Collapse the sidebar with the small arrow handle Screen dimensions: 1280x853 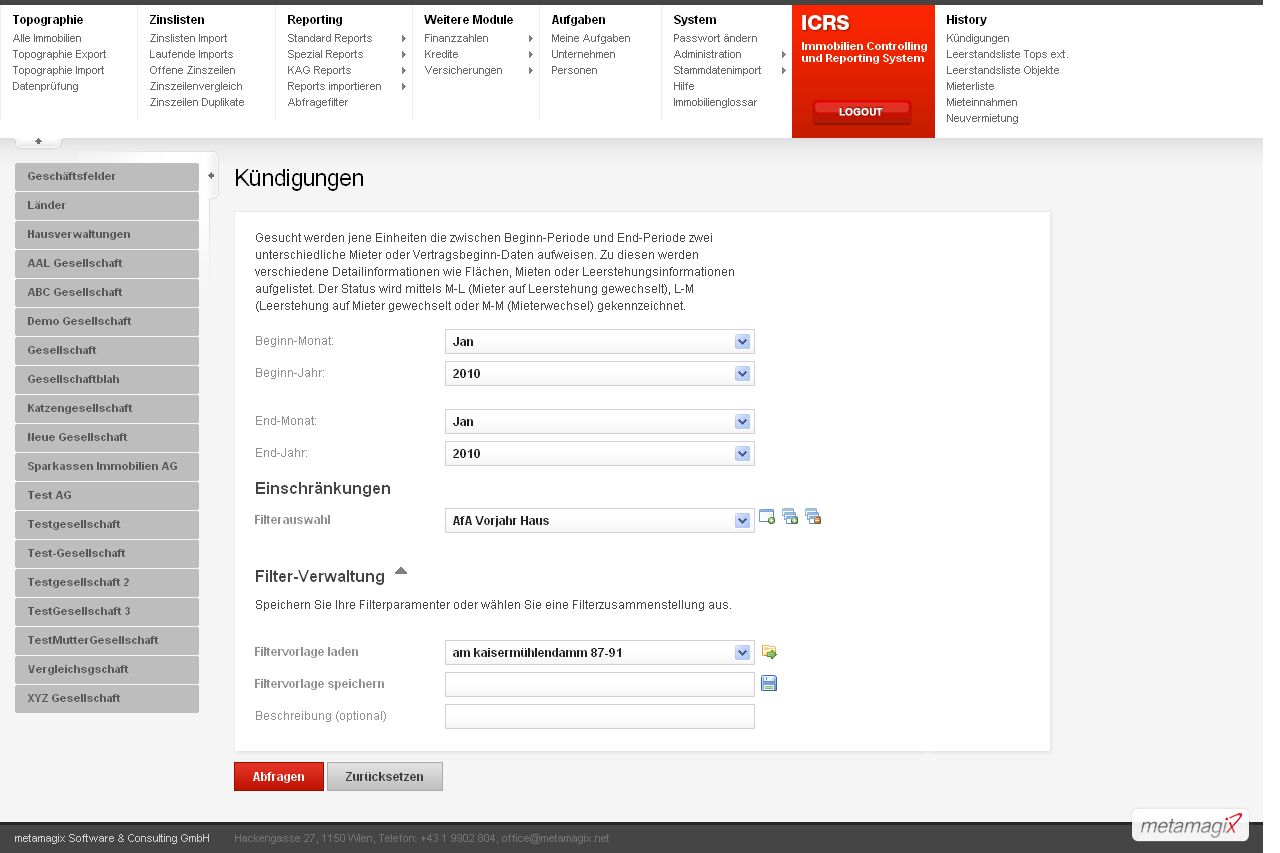click(x=211, y=176)
